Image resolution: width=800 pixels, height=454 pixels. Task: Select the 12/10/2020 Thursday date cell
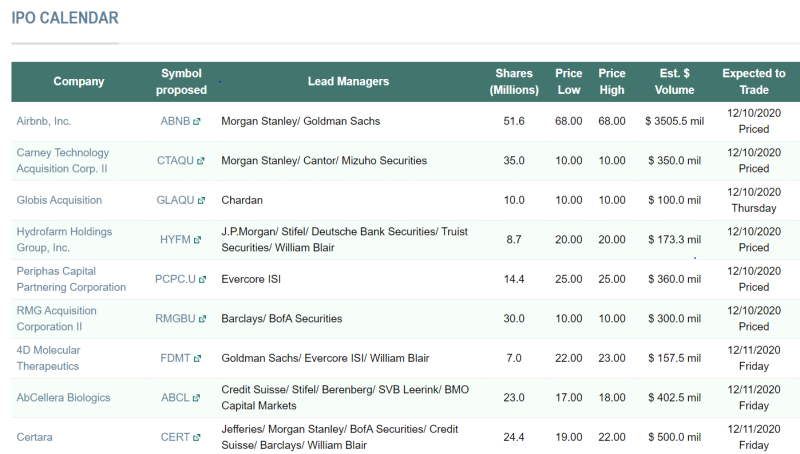tap(754, 200)
